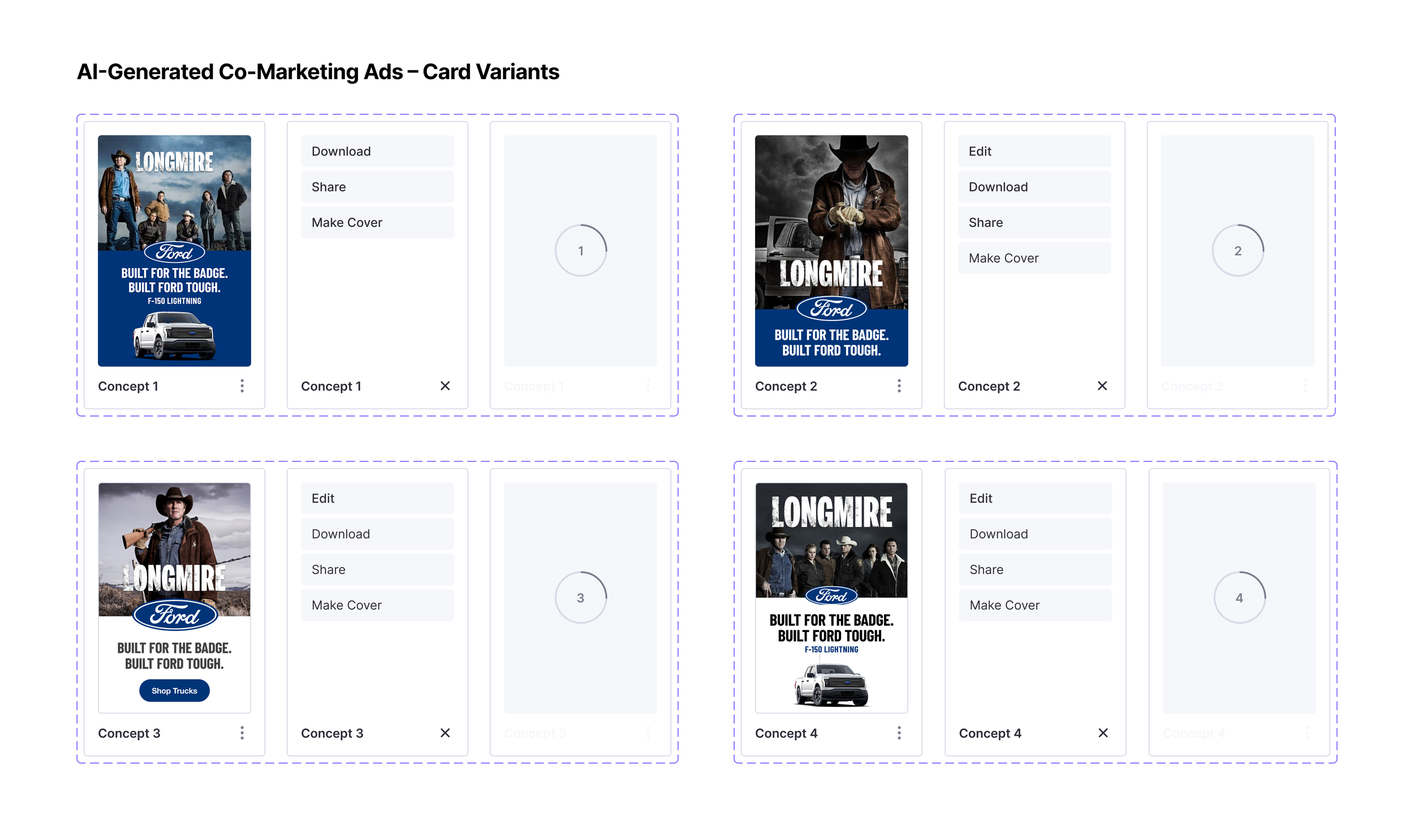Choose Download in the Concept 1 menu
The image size is (1414, 840).
[x=377, y=151]
